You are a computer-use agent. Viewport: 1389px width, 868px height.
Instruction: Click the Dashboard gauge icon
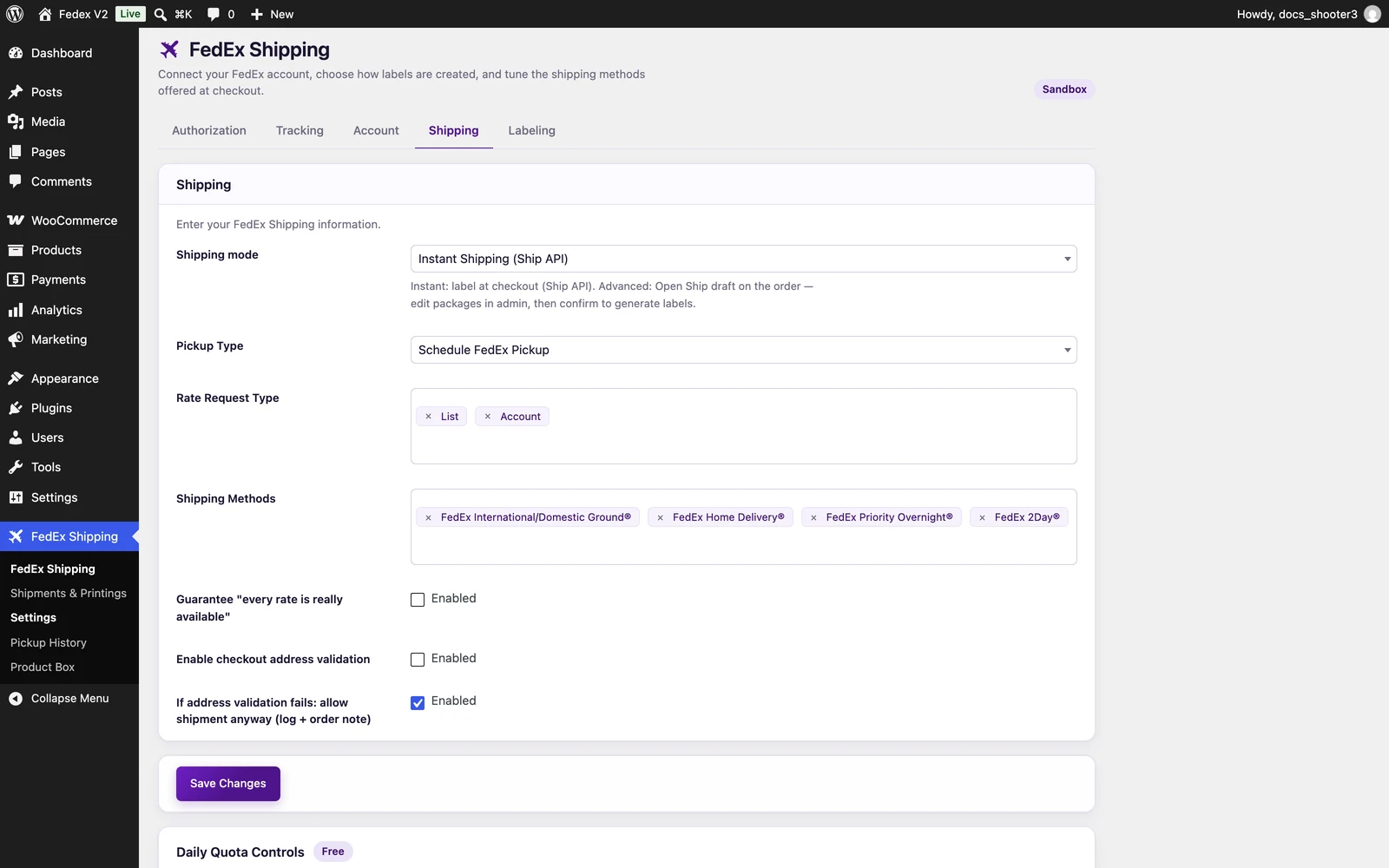[16, 53]
